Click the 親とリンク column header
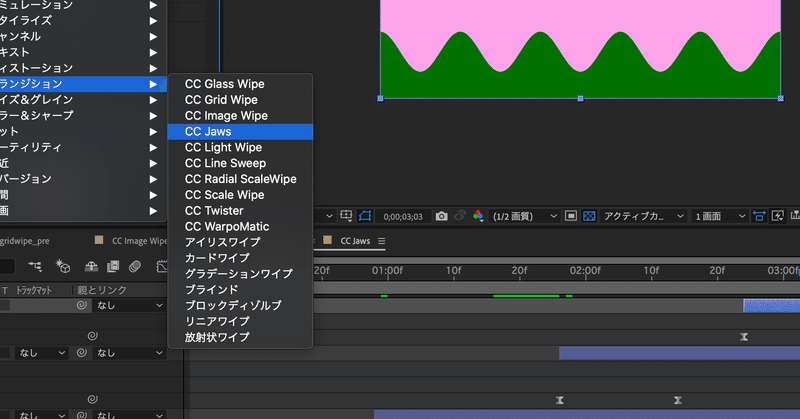800x419 pixels. coord(102,290)
